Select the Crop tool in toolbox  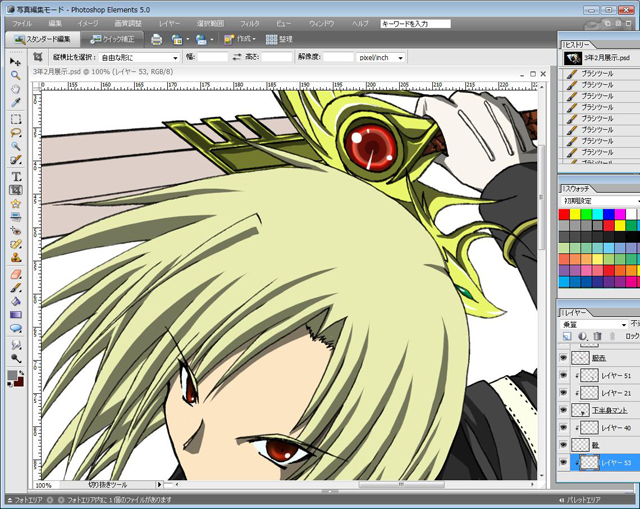click(16, 190)
